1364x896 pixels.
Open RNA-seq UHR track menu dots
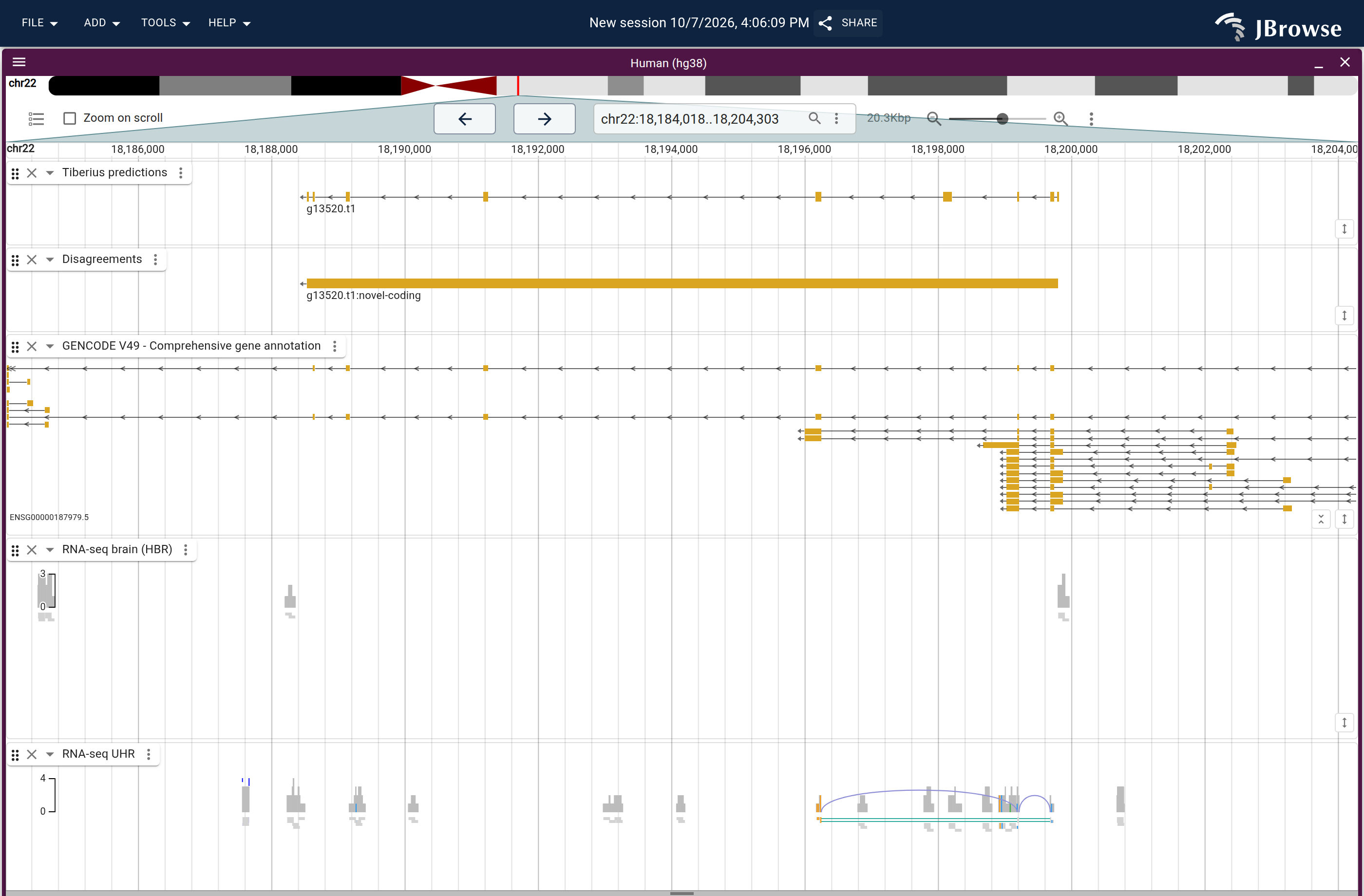point(149,754)
